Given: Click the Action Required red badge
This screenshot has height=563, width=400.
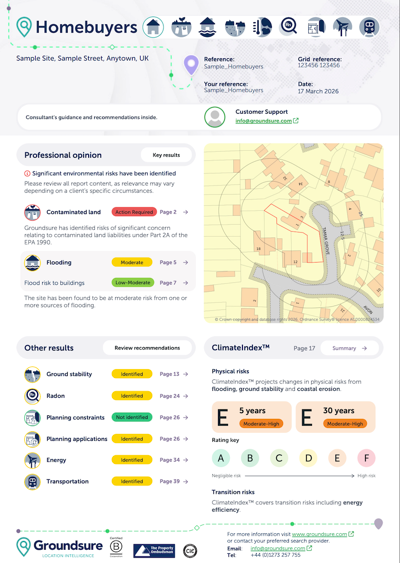Looking at the screenshot, I should pyautogui.click(x=134, y=212).
